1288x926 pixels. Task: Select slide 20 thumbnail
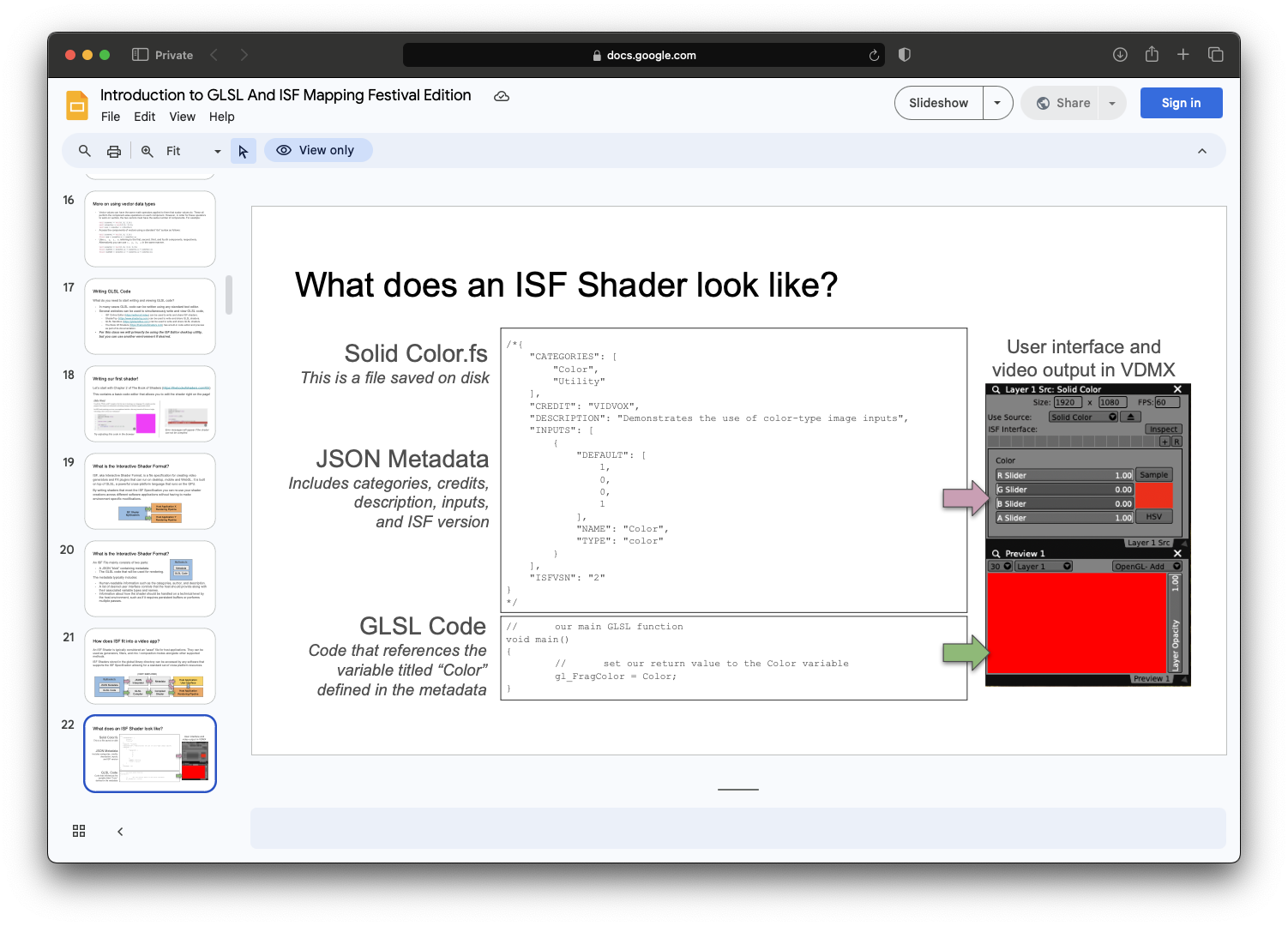pyautogui.click(x=150, y=579)
